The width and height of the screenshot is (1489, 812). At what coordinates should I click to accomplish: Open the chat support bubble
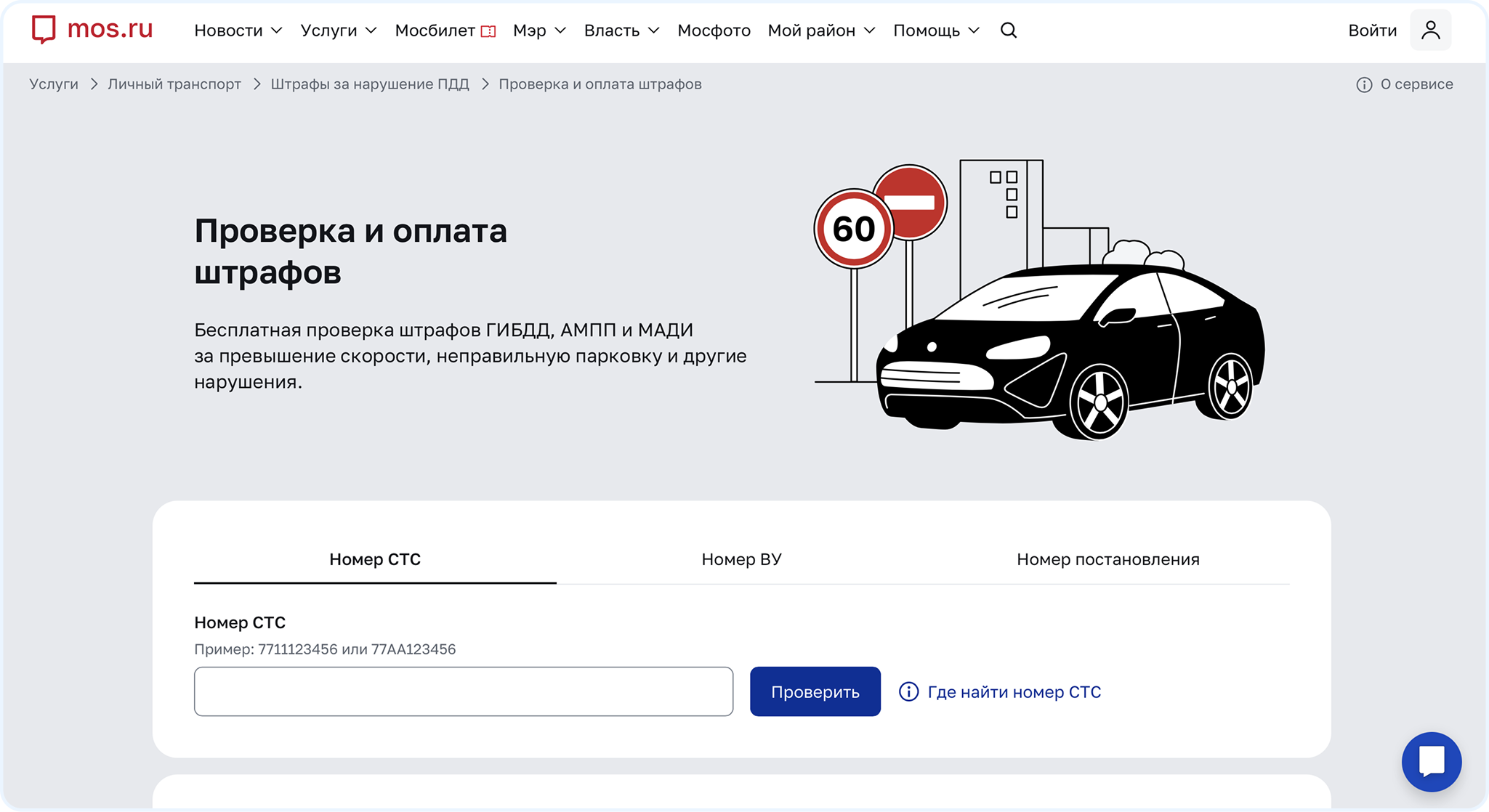1431,761
